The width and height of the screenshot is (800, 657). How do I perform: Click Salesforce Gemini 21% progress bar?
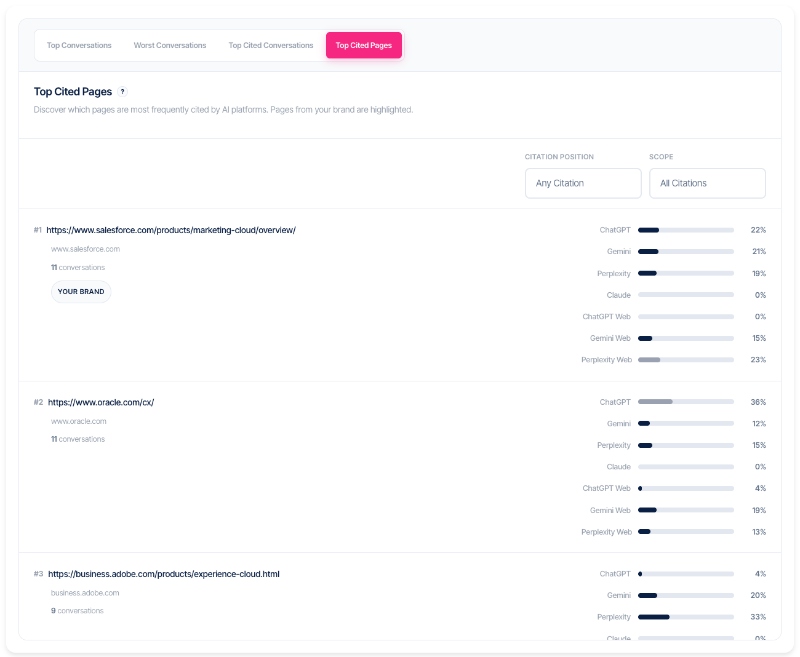pyautogui.click(x=686, y=251)
